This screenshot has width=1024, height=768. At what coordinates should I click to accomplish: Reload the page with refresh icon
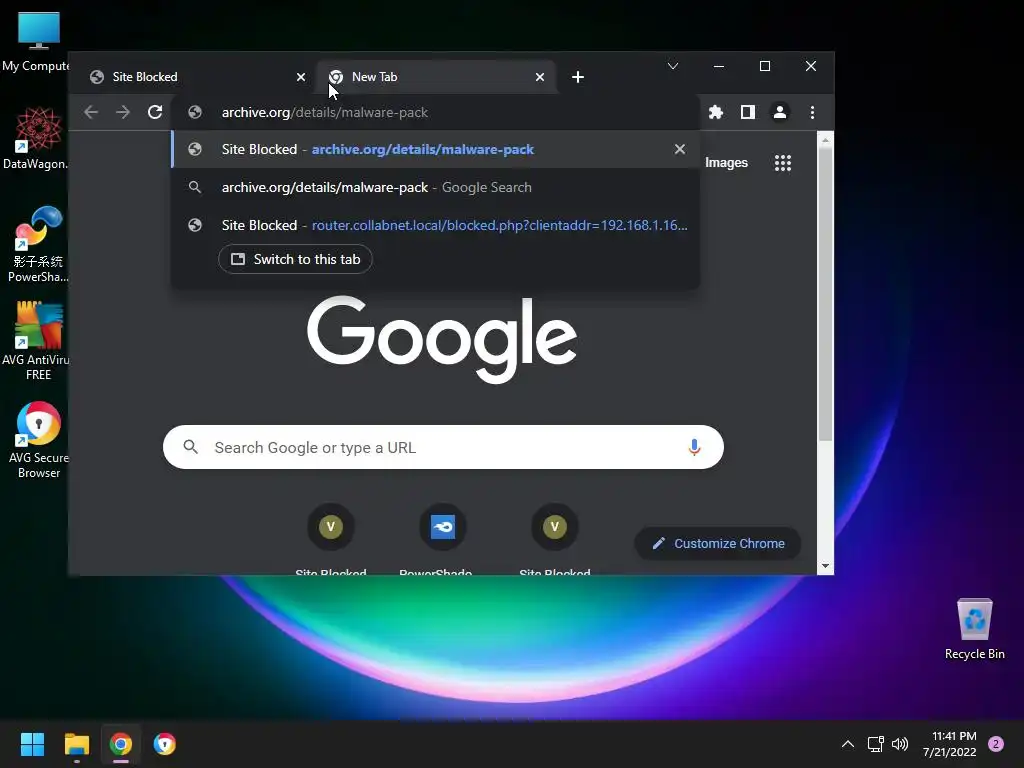[x=155, y=112]
